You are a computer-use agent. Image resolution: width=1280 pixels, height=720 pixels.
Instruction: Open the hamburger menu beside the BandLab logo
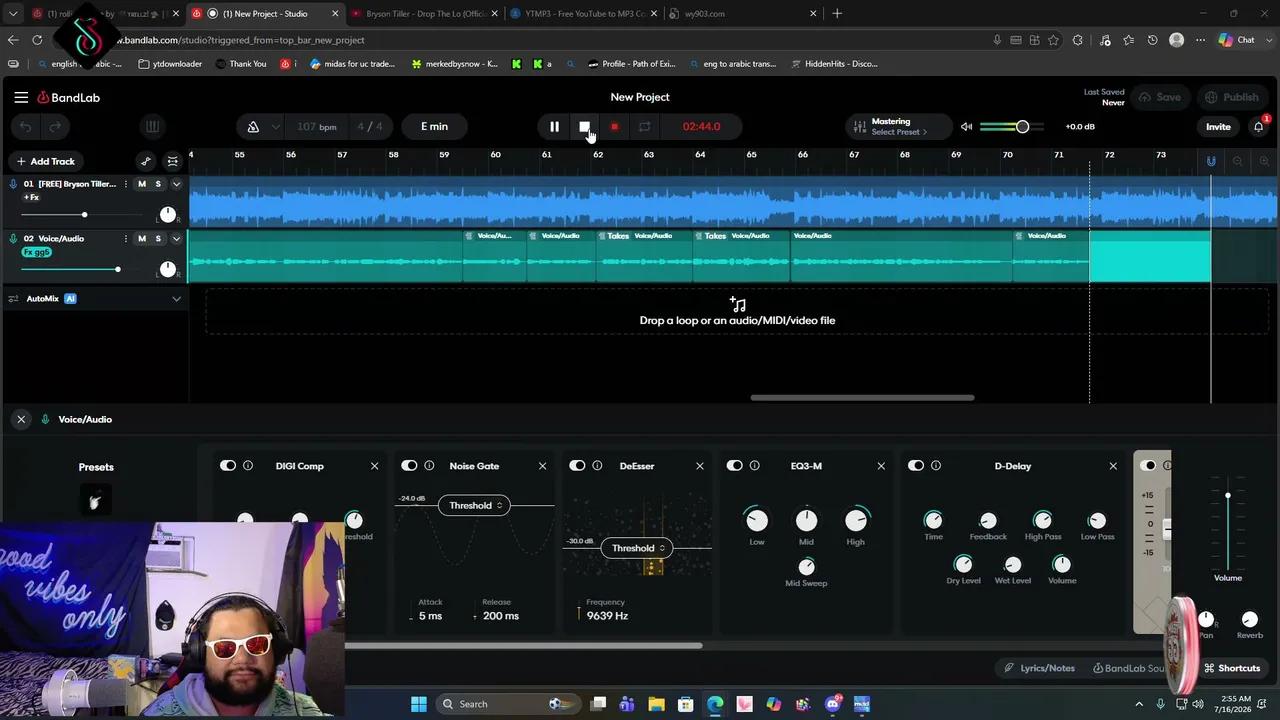21,97
